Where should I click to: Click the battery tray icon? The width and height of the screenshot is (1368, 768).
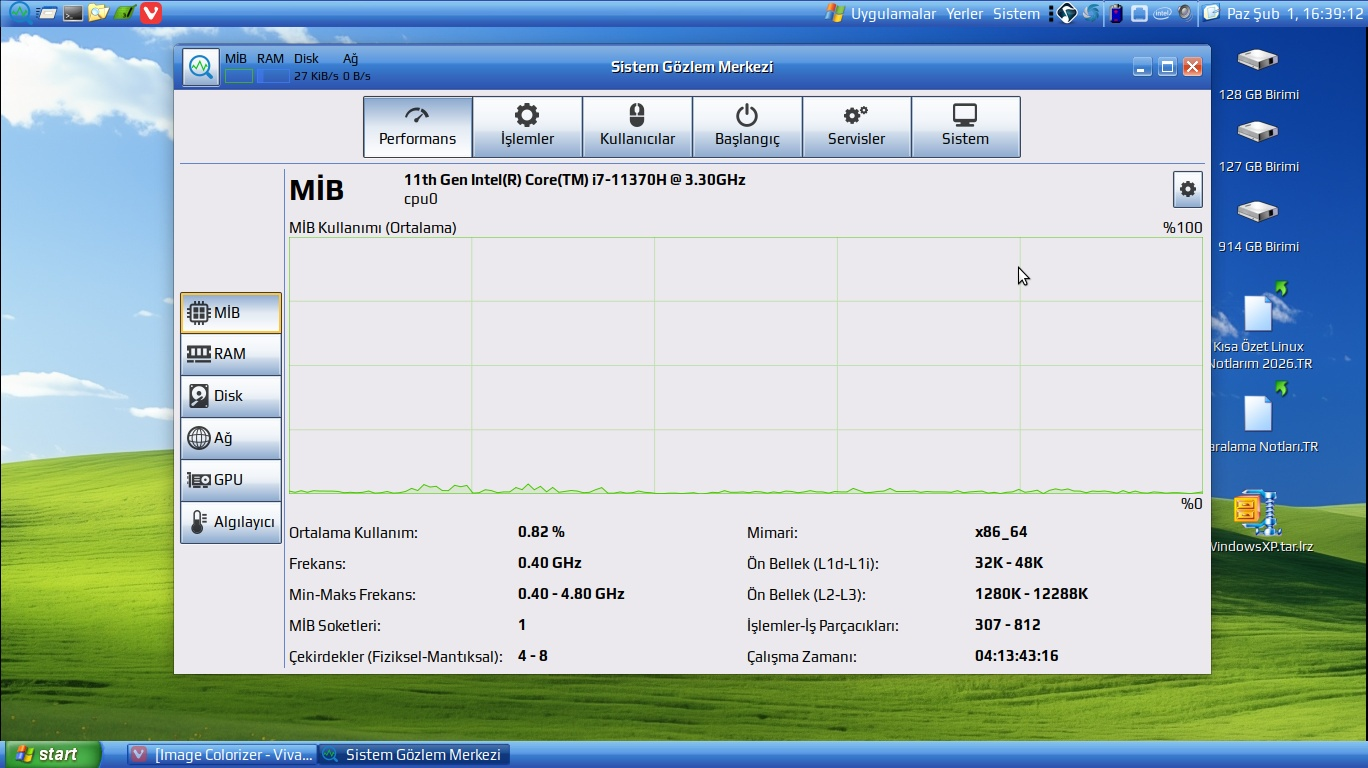(x=1116, y=13)
